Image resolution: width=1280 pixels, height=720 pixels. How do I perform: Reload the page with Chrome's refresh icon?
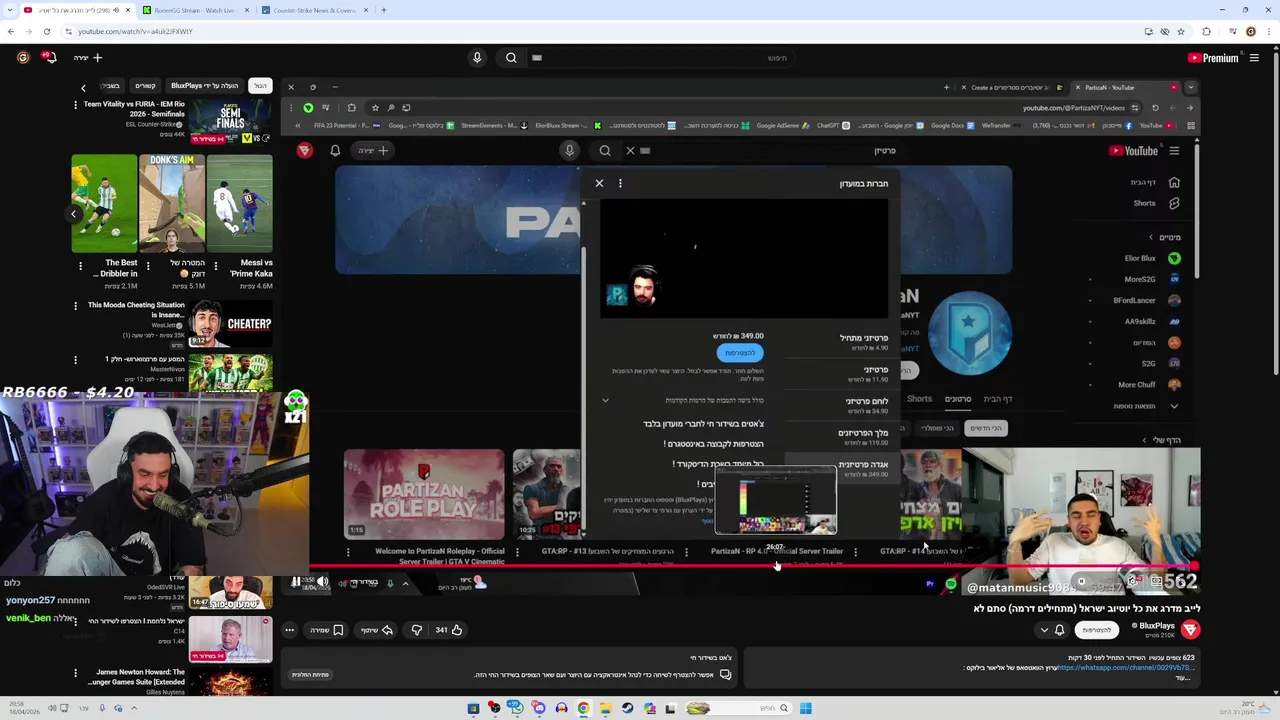click(x=46, y=31)
